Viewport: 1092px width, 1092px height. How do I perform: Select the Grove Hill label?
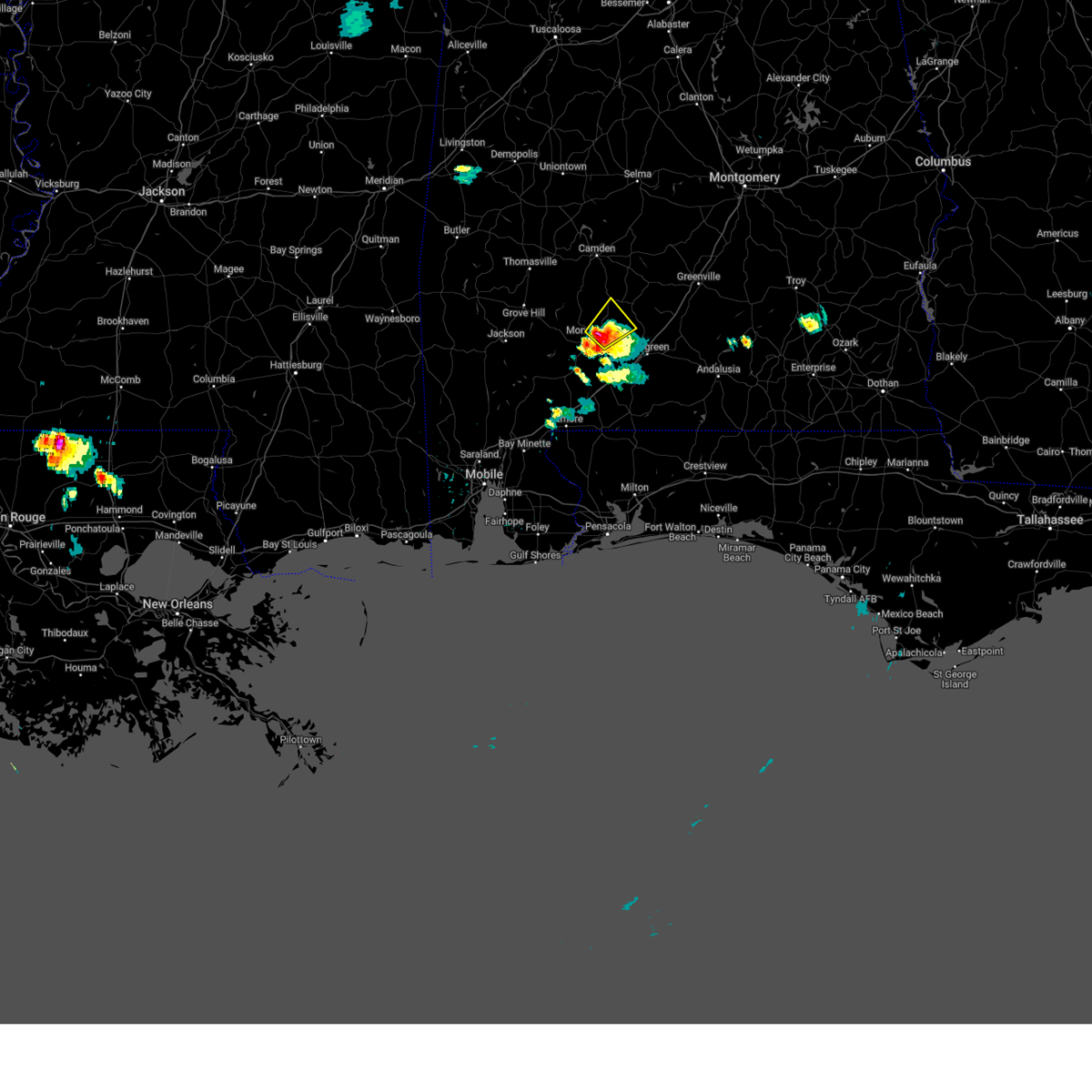pos(523,312)
